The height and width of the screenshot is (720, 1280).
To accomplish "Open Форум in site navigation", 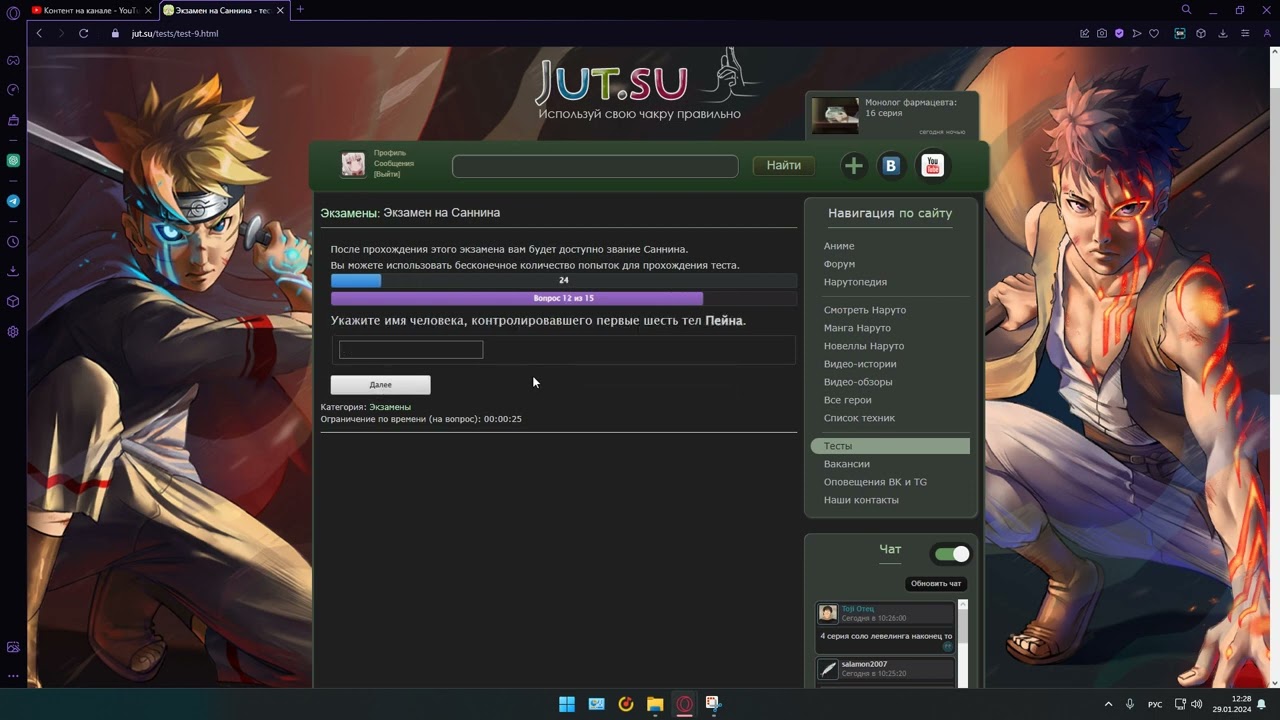I will (x=839, y=264).
